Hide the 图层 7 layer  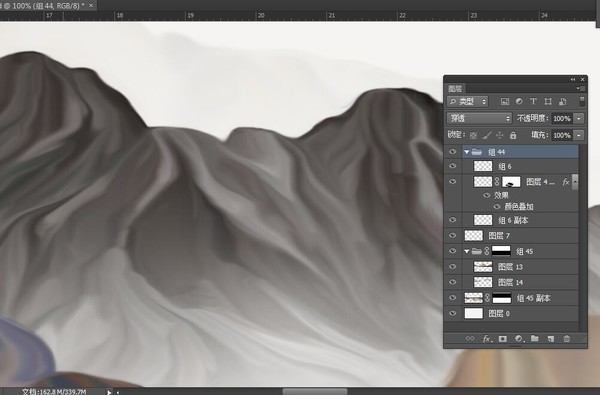tap(453, 235)
